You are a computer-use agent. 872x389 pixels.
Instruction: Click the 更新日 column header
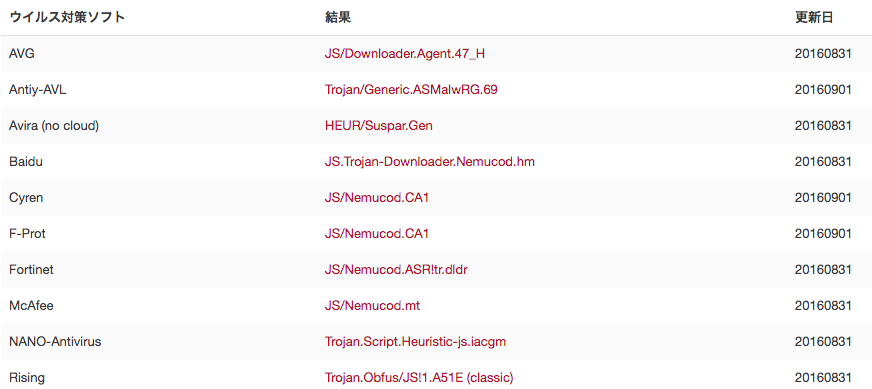tap(814, 18)
